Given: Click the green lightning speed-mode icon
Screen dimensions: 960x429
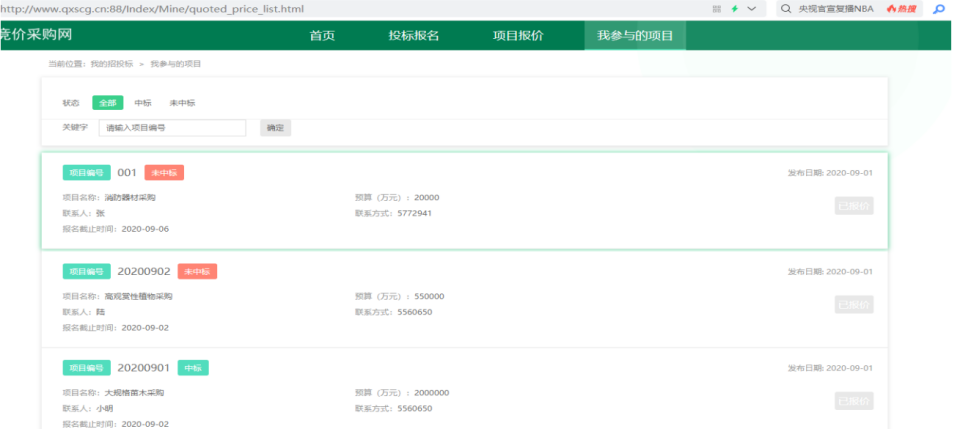Looking at the screenshot, I should coord(735,9).
